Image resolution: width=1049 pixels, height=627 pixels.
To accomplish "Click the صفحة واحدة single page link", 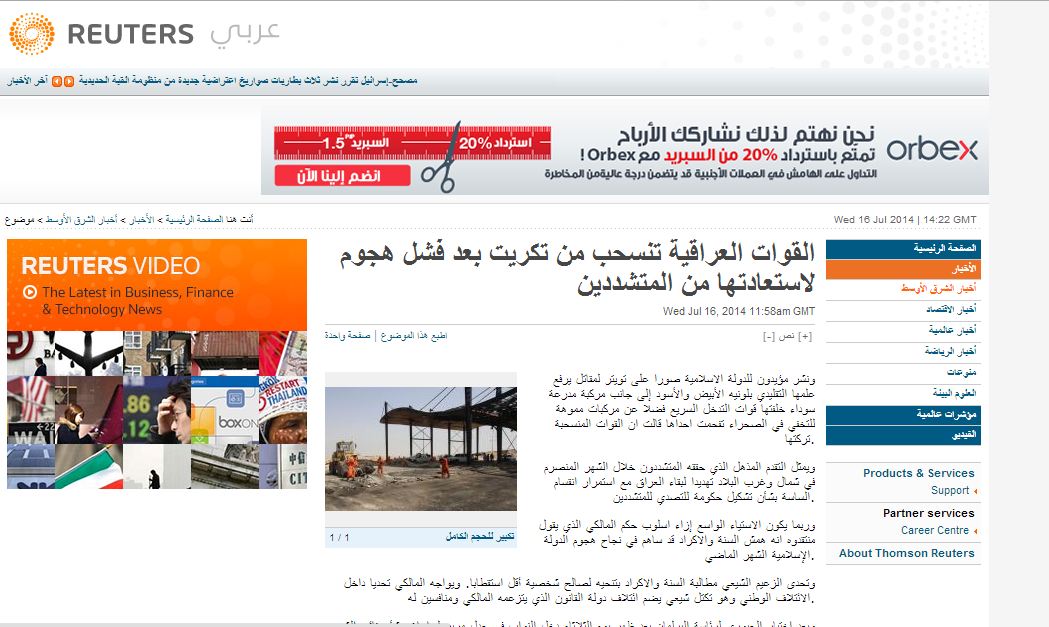I will pos(347,336).
